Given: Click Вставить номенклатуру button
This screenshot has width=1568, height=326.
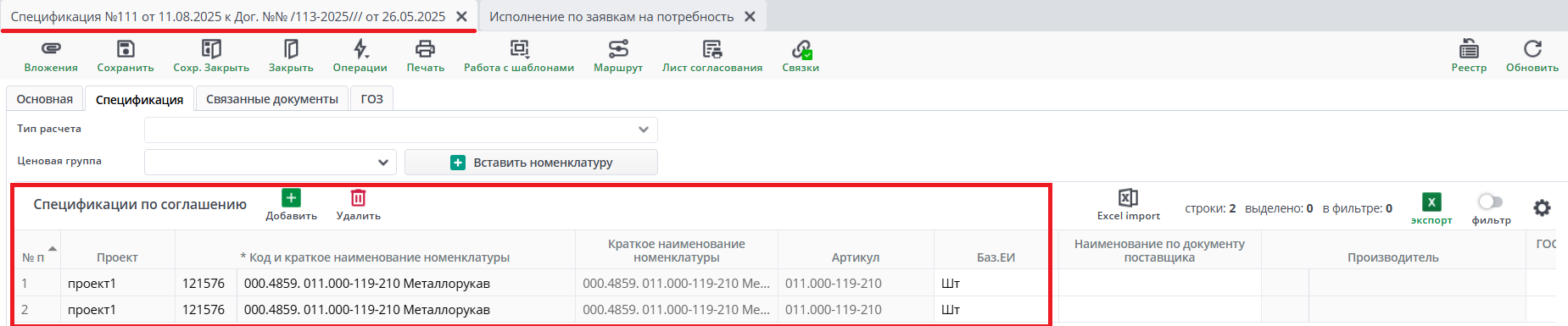Looking at the screenshot, I should pyautogui.click(x=531, y=162).
